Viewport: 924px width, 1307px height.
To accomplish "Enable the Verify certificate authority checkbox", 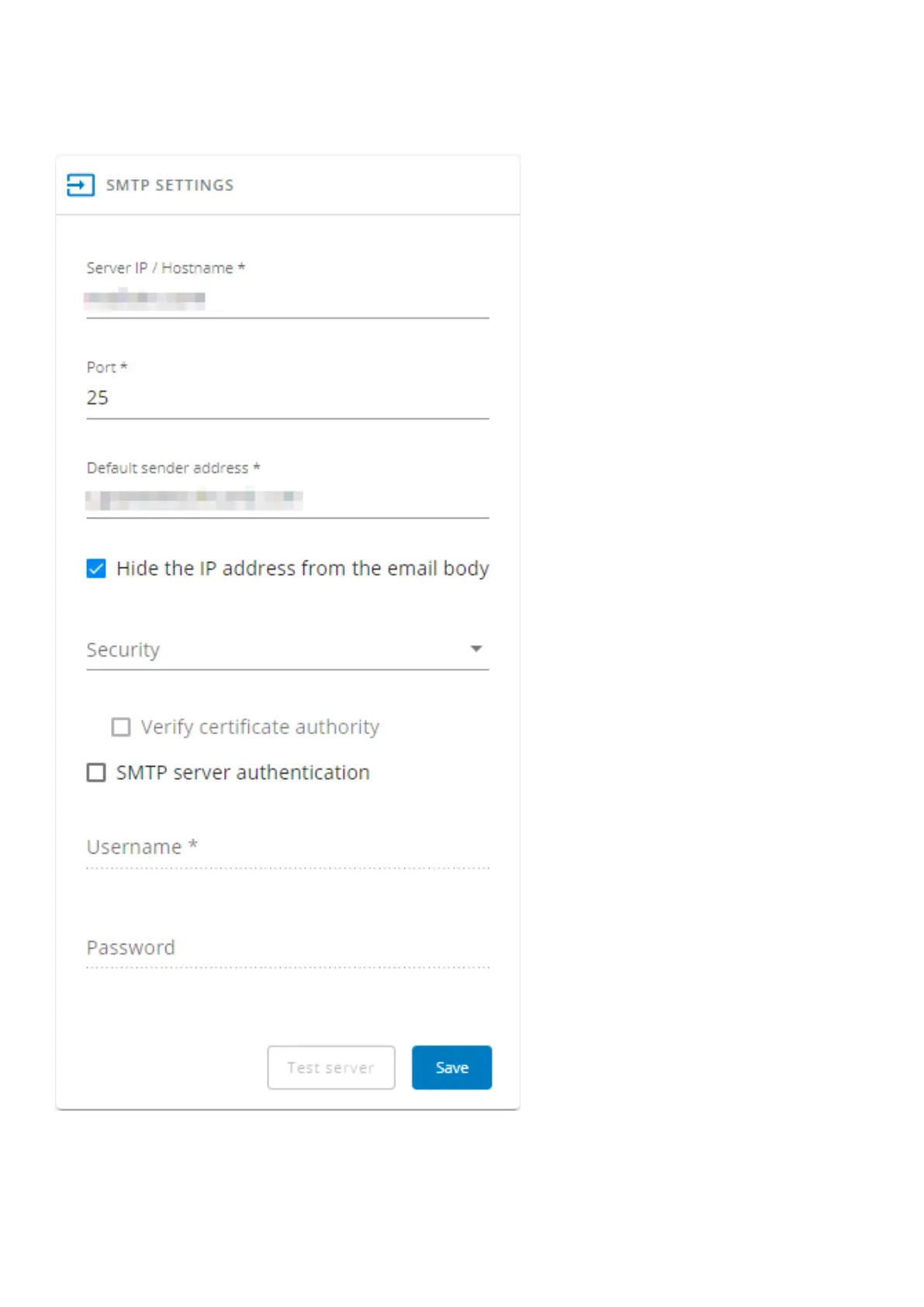I will [121, 727].
